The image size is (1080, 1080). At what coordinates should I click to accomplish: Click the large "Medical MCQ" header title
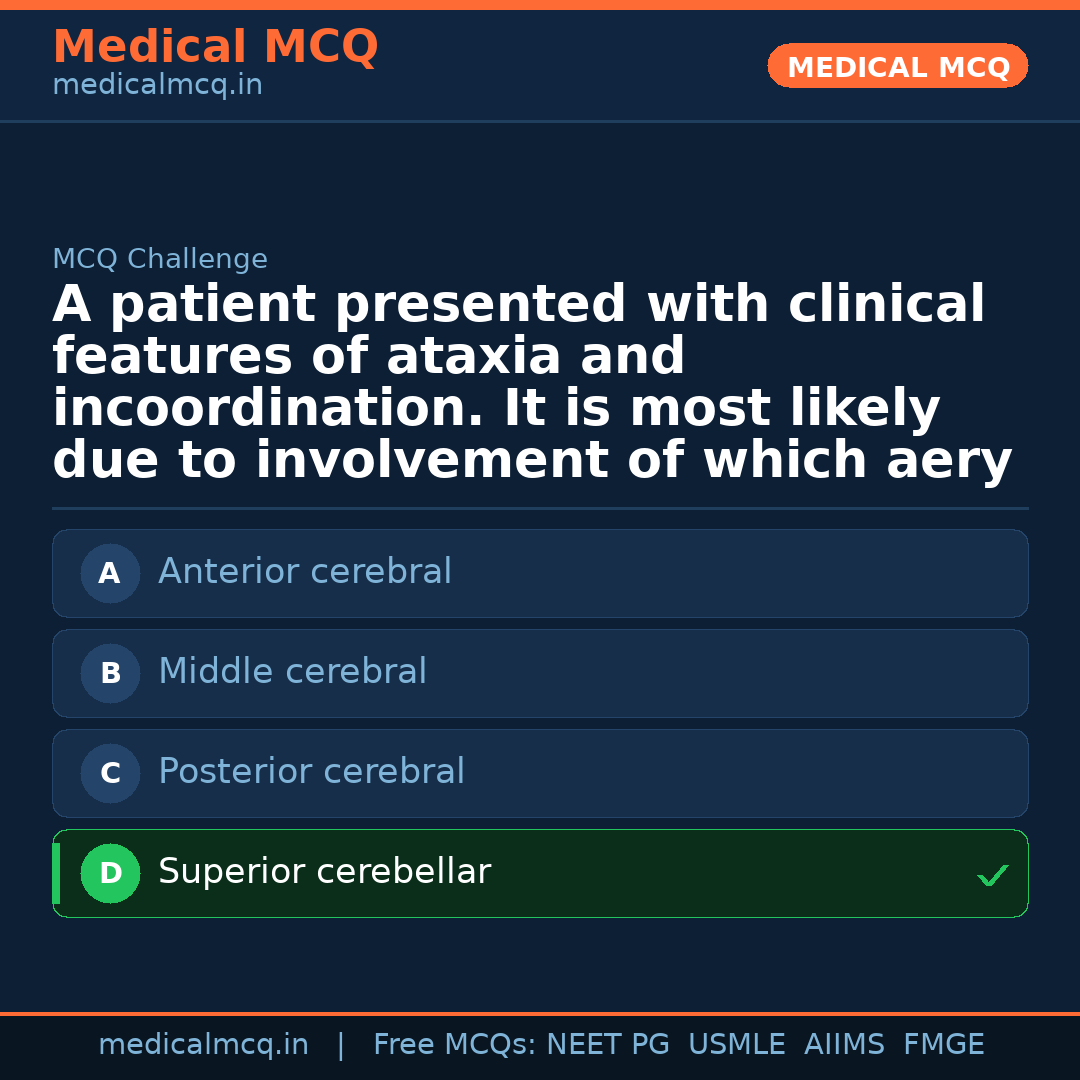215,47
